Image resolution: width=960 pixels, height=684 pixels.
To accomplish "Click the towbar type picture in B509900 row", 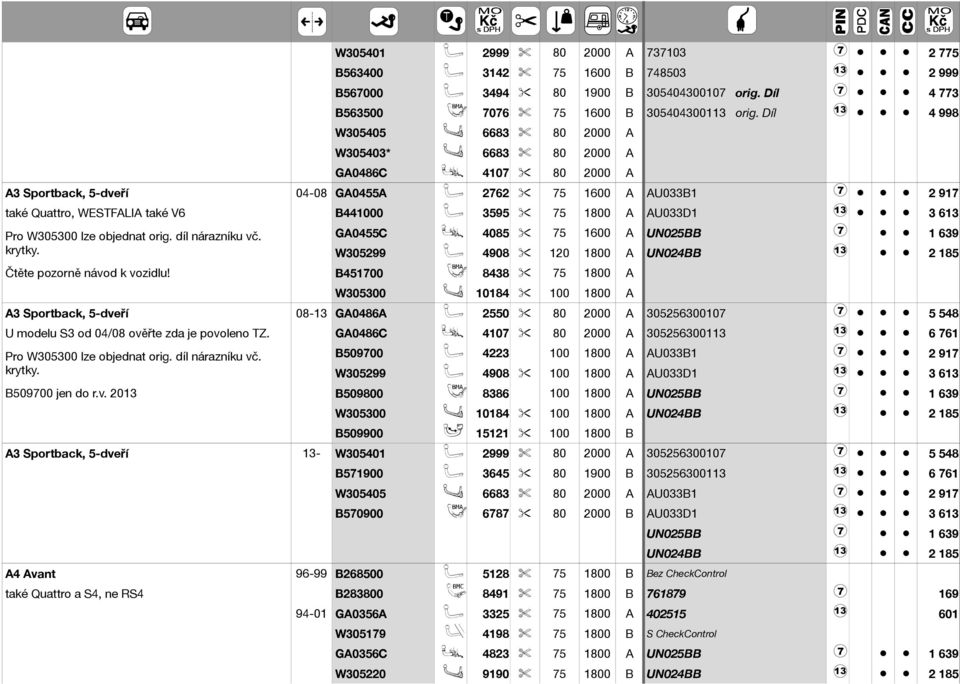I will coord(453,432).
